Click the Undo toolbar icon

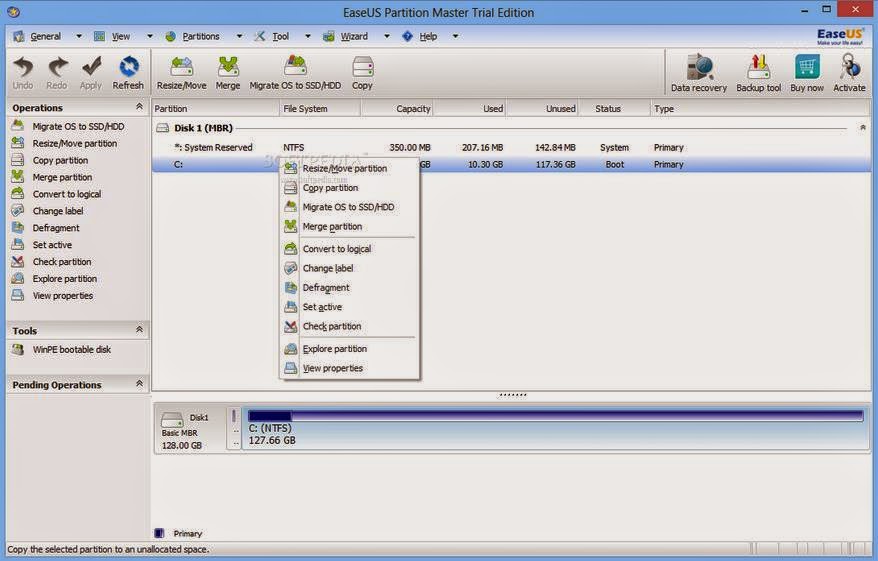pos(23,73)
